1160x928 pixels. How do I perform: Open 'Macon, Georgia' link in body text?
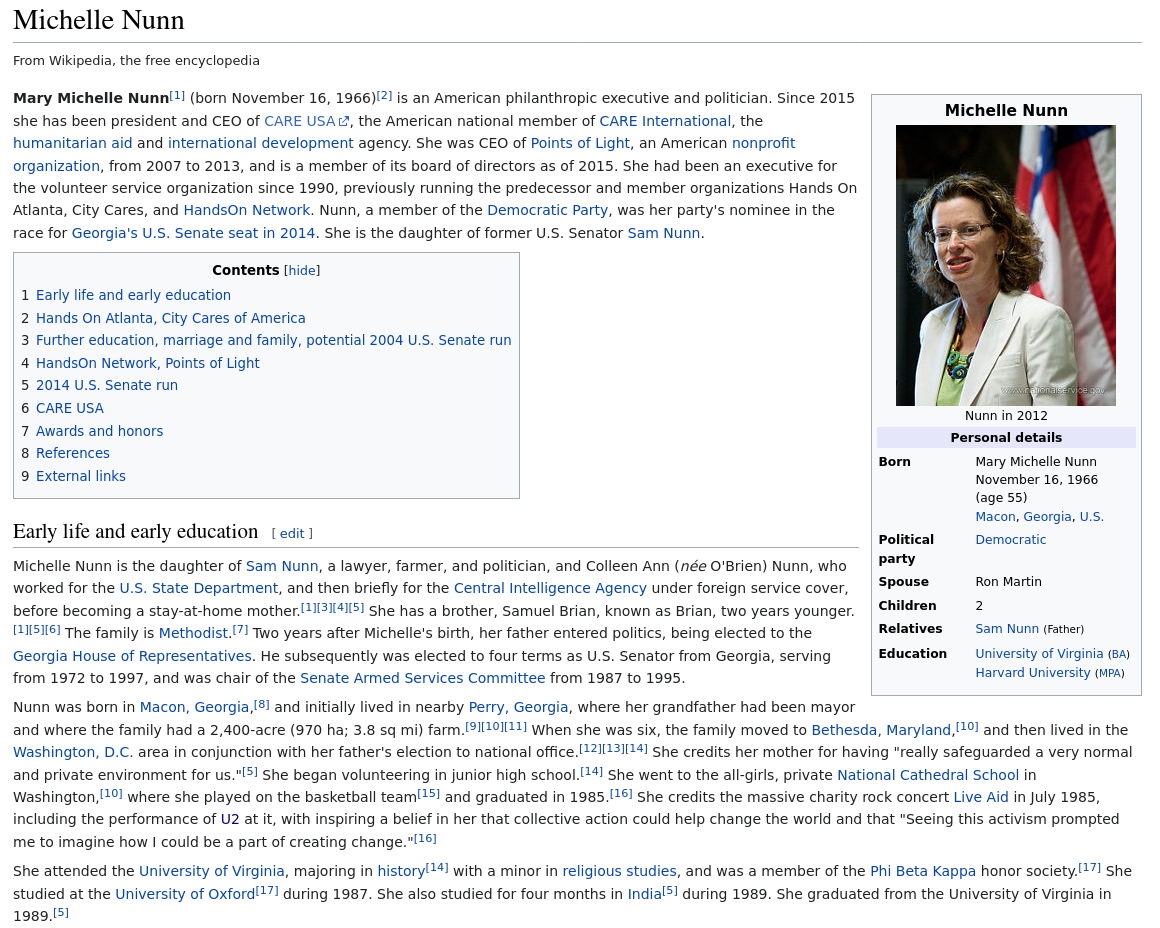[195, 708]
